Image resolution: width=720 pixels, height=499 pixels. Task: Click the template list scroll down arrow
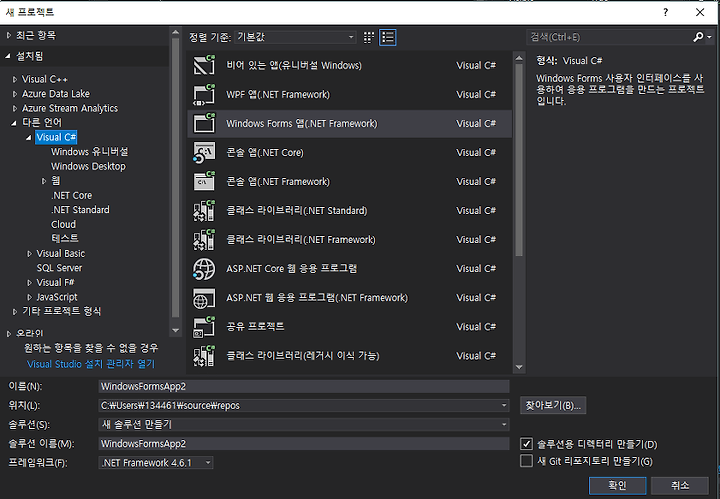tap(519, 367)
